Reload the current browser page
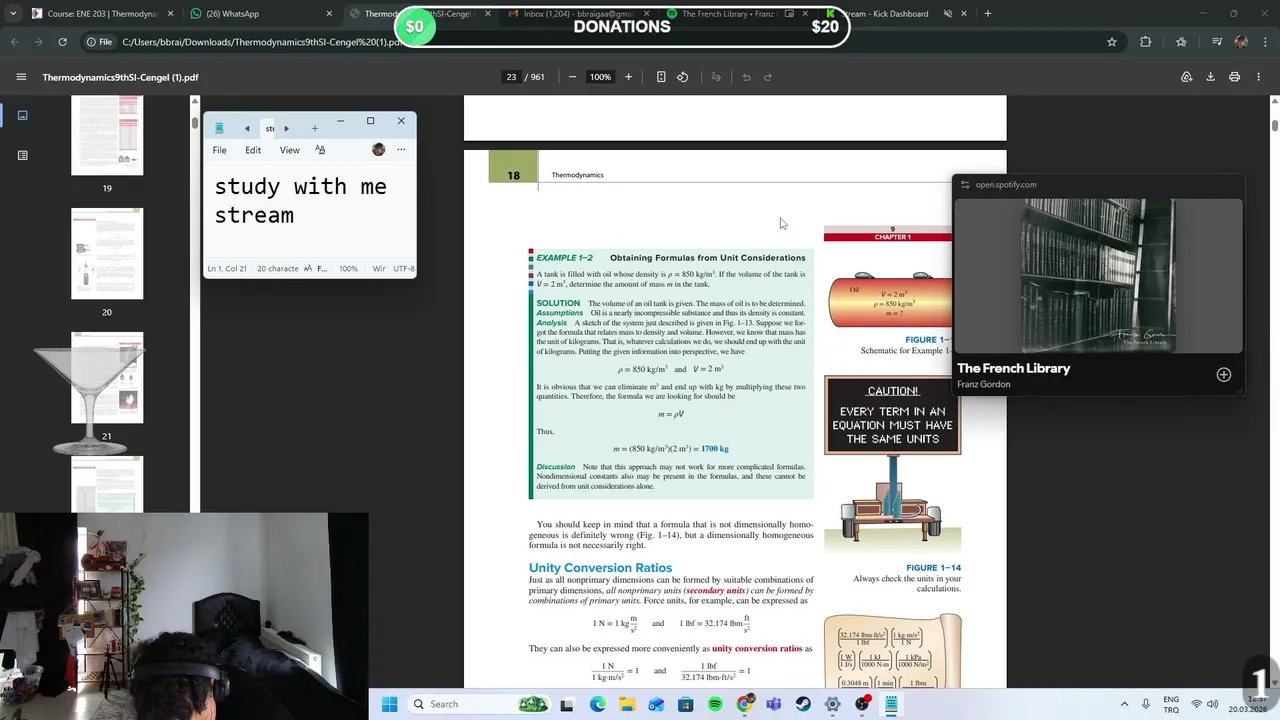The width and height of the screenshot is (1280, 720). (62, 42)
